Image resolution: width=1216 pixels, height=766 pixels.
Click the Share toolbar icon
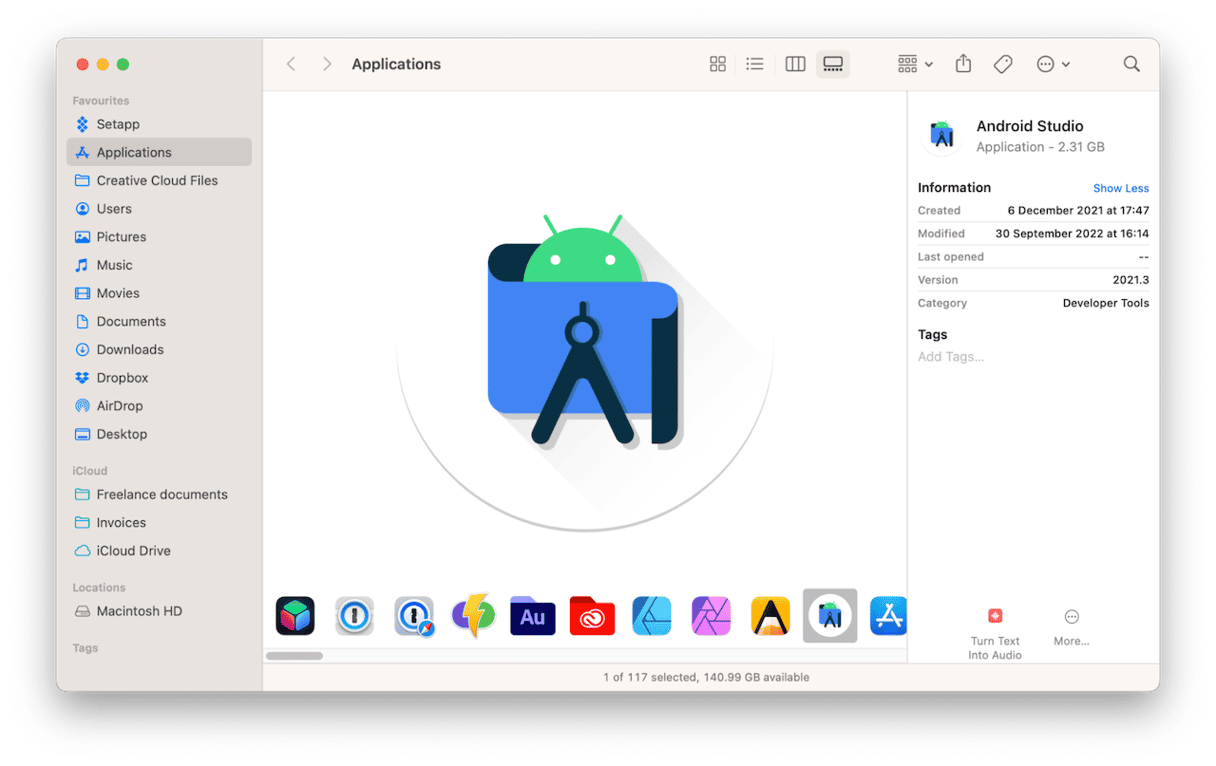tap(963, 64)
